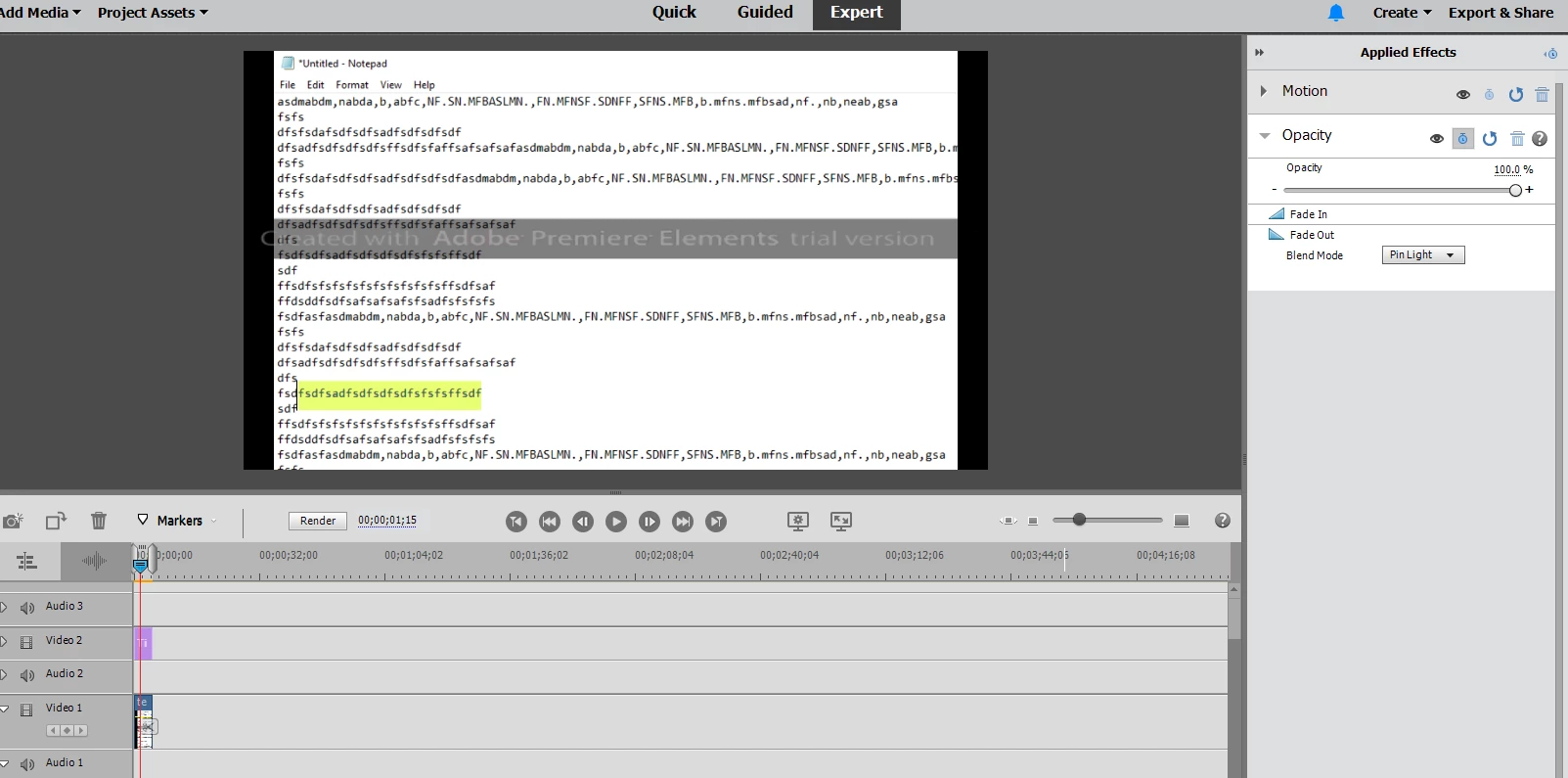Open timeline help question mark
This screenshot has width=1568, height=778.
pyautogui.click(x=1223, y=521)
